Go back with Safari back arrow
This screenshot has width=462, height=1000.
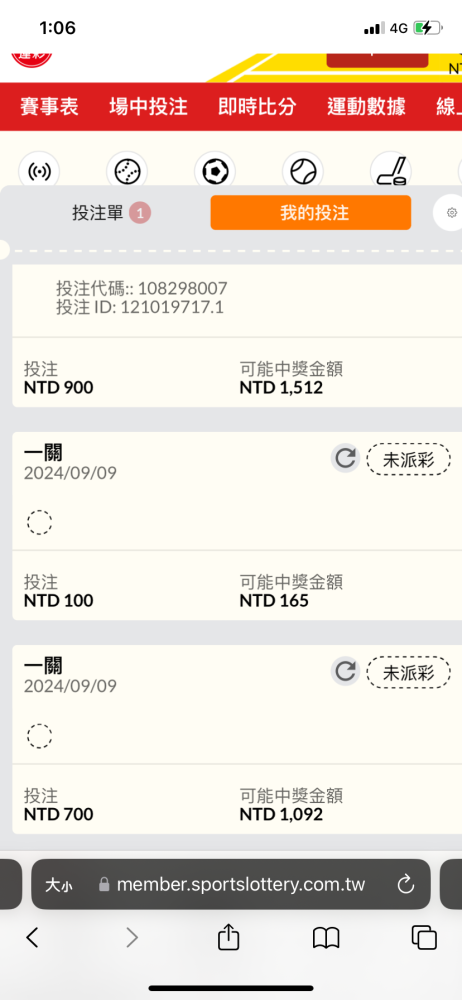coord(33,937)
